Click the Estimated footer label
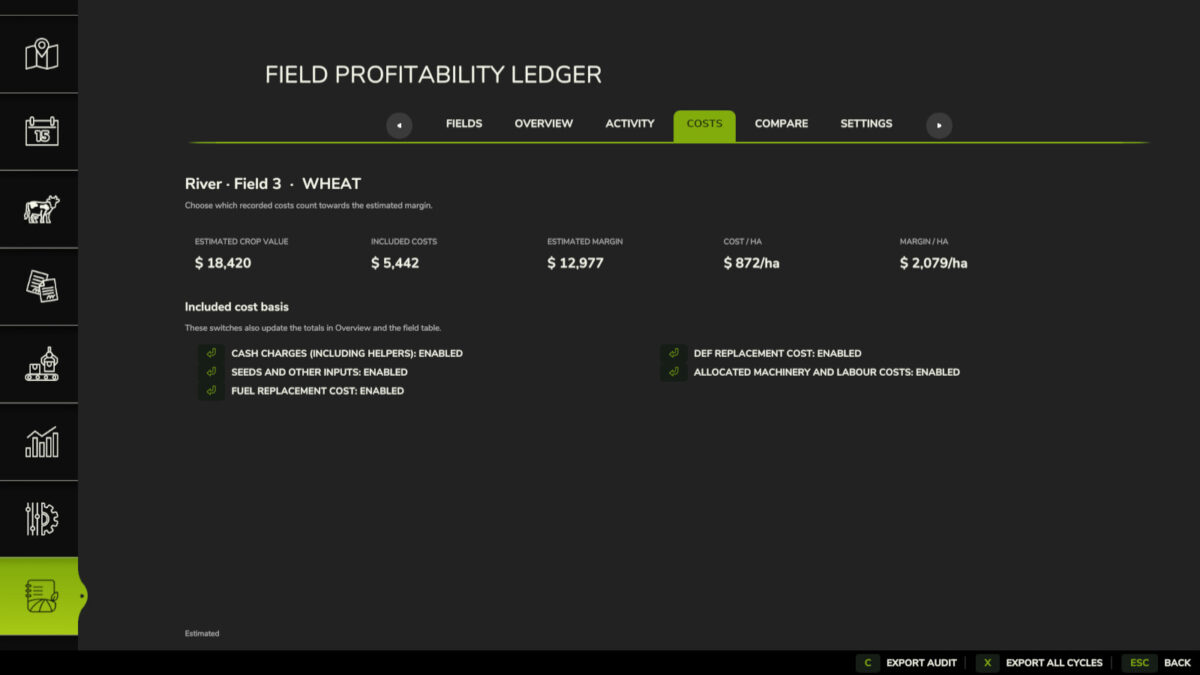 click(202, 634)
